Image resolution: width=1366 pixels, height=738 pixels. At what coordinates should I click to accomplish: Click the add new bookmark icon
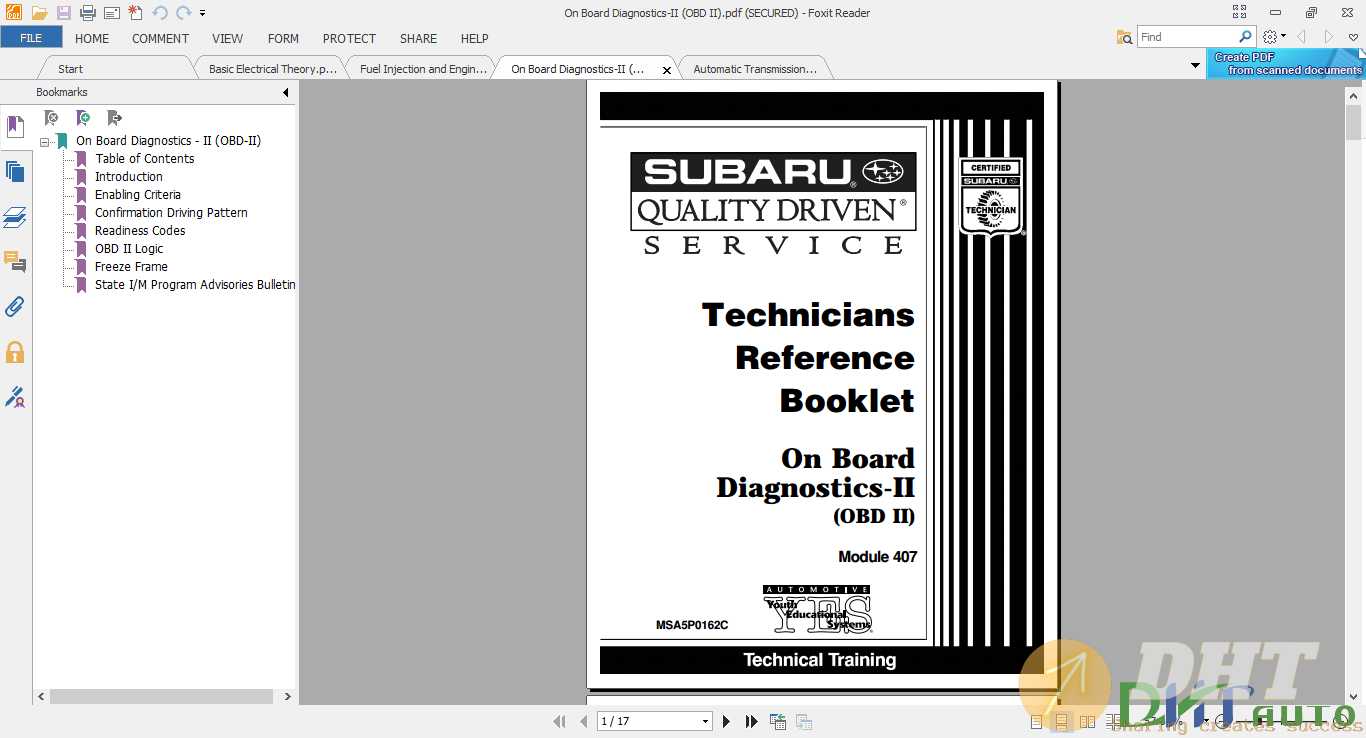83,118
